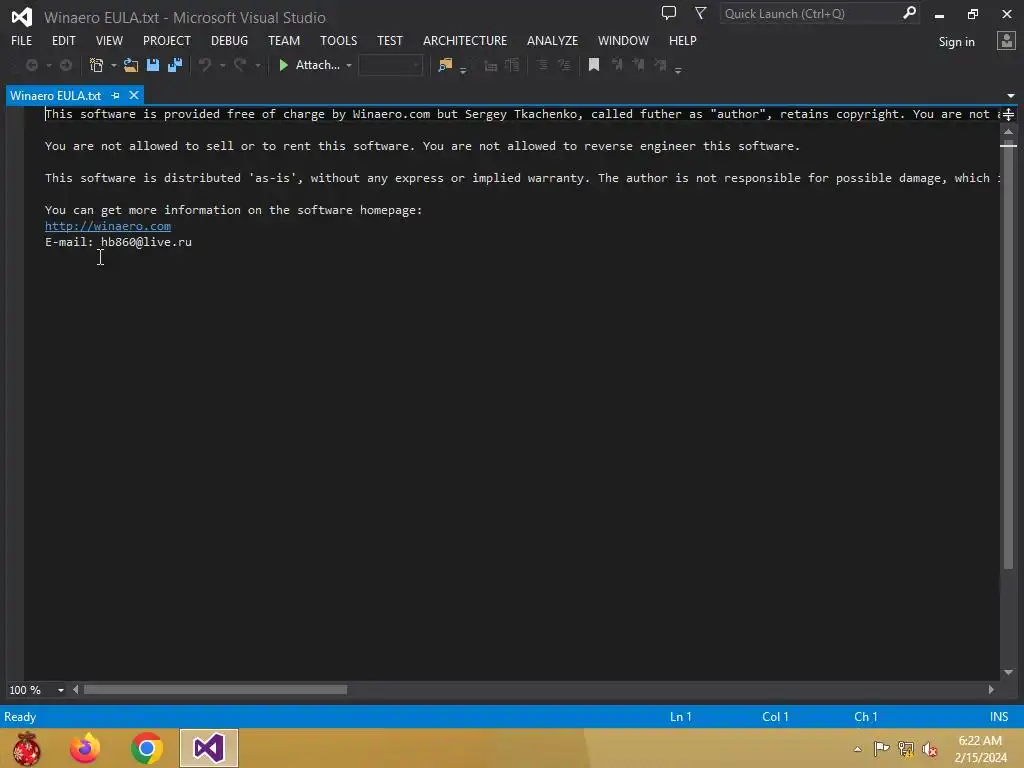1024x768 pixels.
Task: Open Firefox from the taskbar
Action: (86, 748)
